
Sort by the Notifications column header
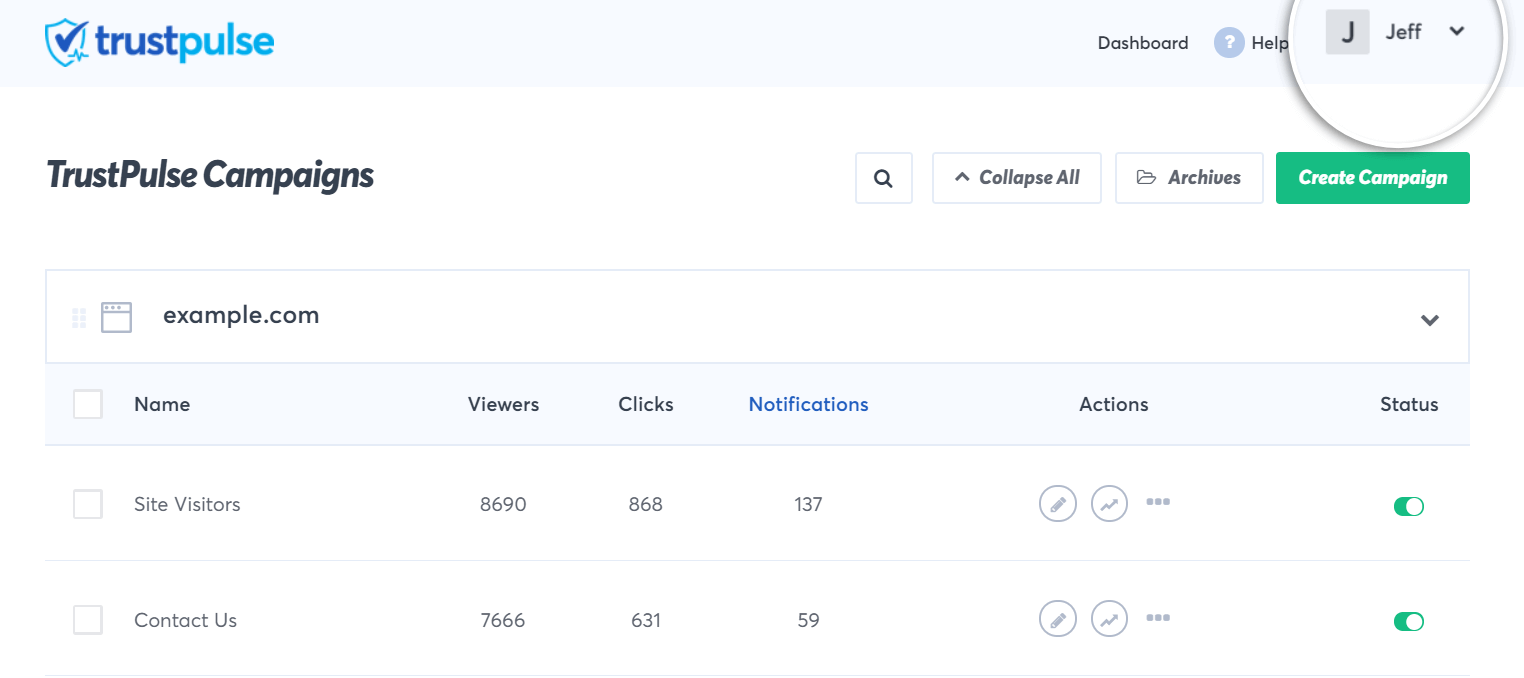pyautogui.click(x=808, y=404)
